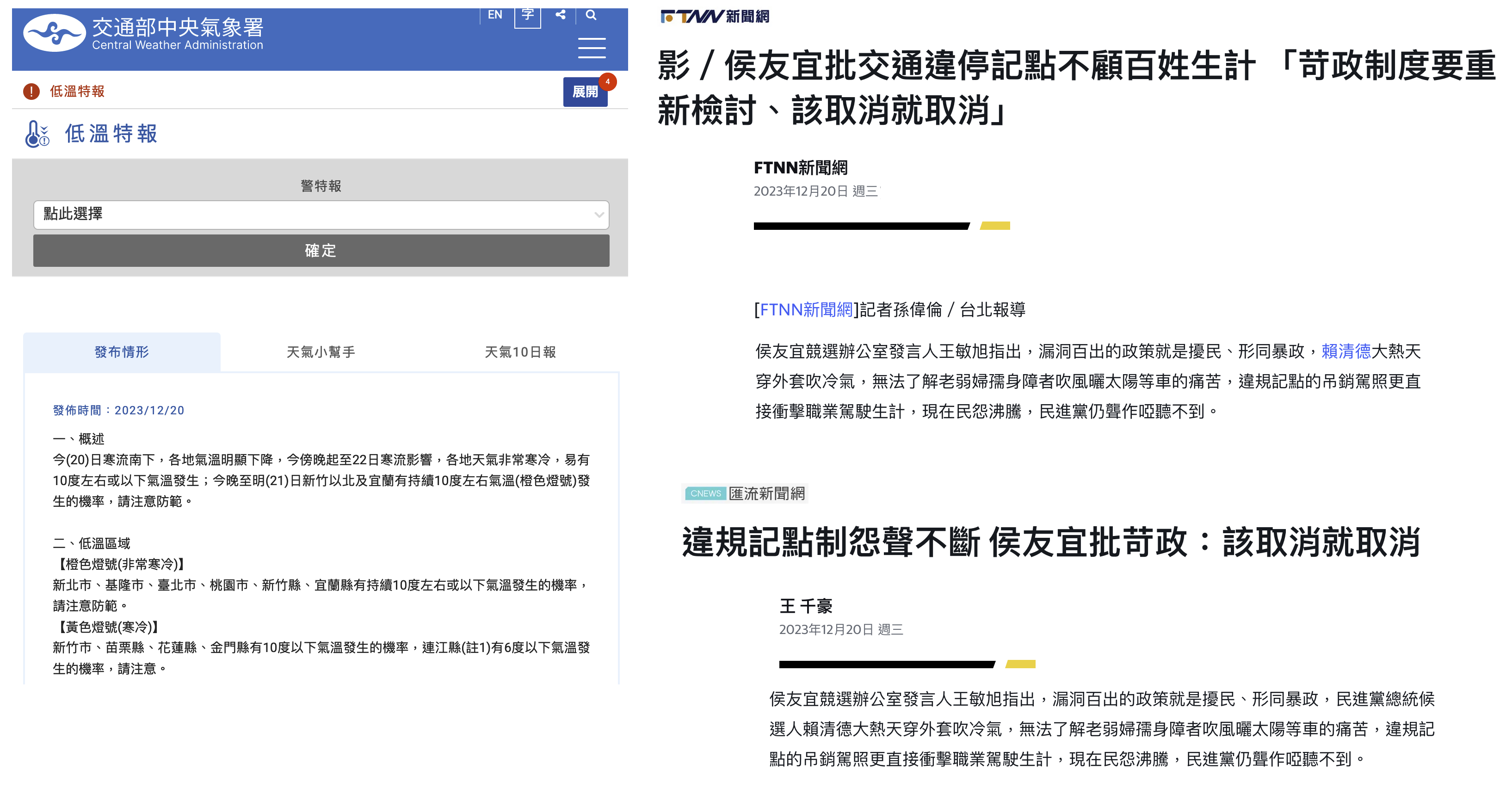This screenshot has height=788, width=1512.
Task: Switch site language to EN
Action: click(x=495, y=15)
